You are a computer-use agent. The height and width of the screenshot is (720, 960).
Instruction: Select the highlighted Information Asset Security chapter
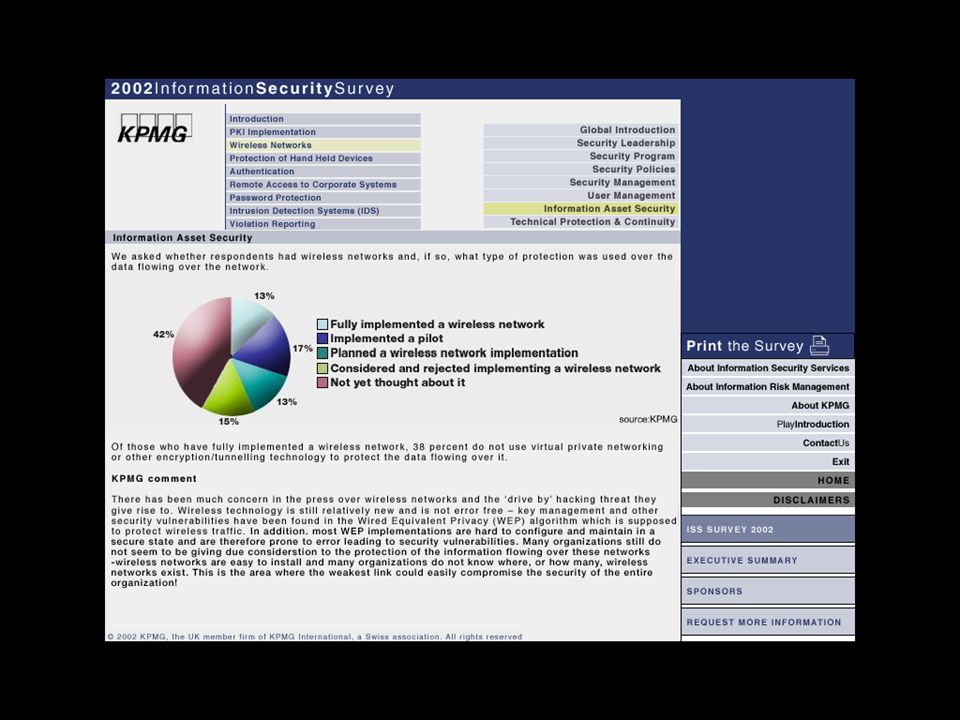tap(580, 209)
